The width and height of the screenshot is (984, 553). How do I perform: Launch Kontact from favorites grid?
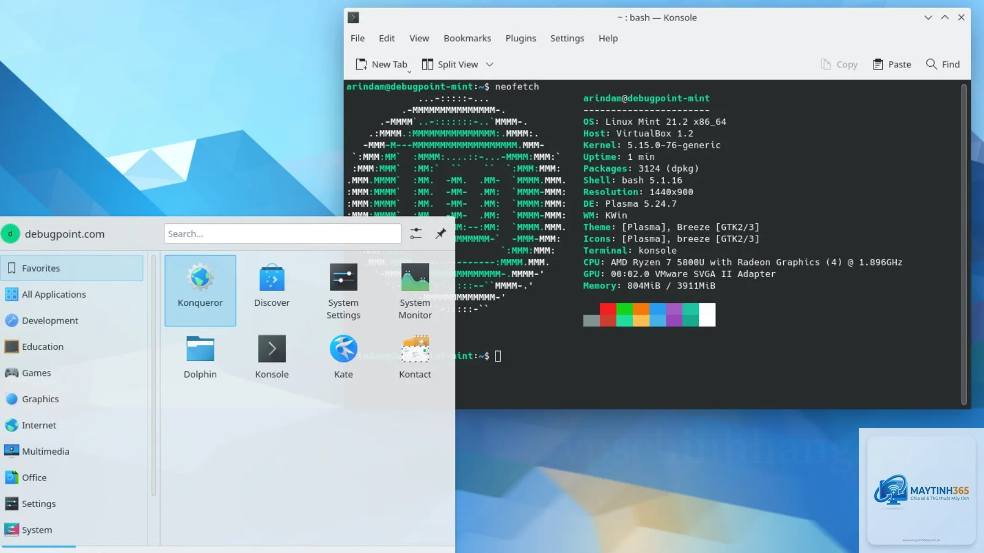(415, 349)
